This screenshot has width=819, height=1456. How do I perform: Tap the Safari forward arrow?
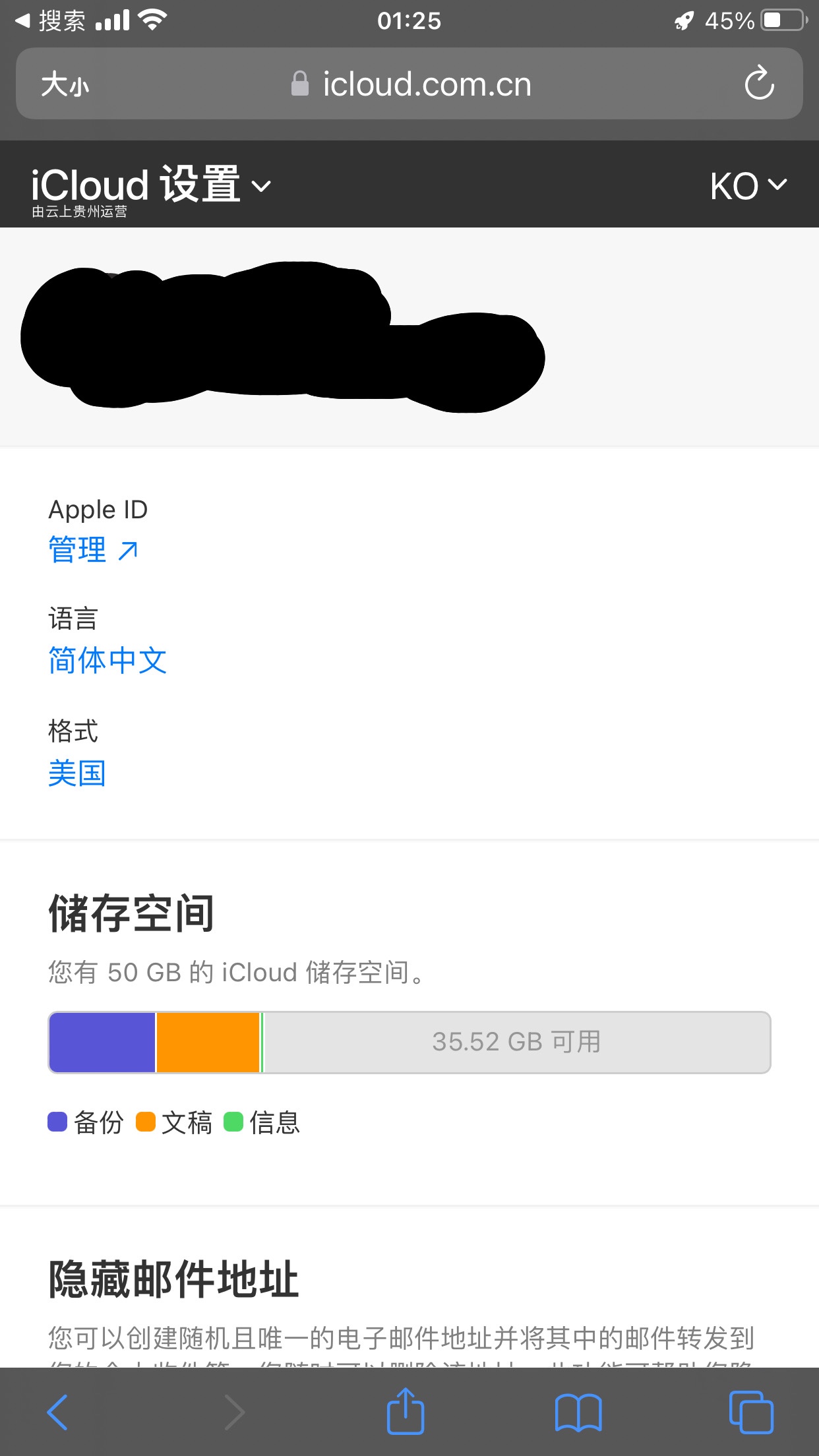point(234,1412)
